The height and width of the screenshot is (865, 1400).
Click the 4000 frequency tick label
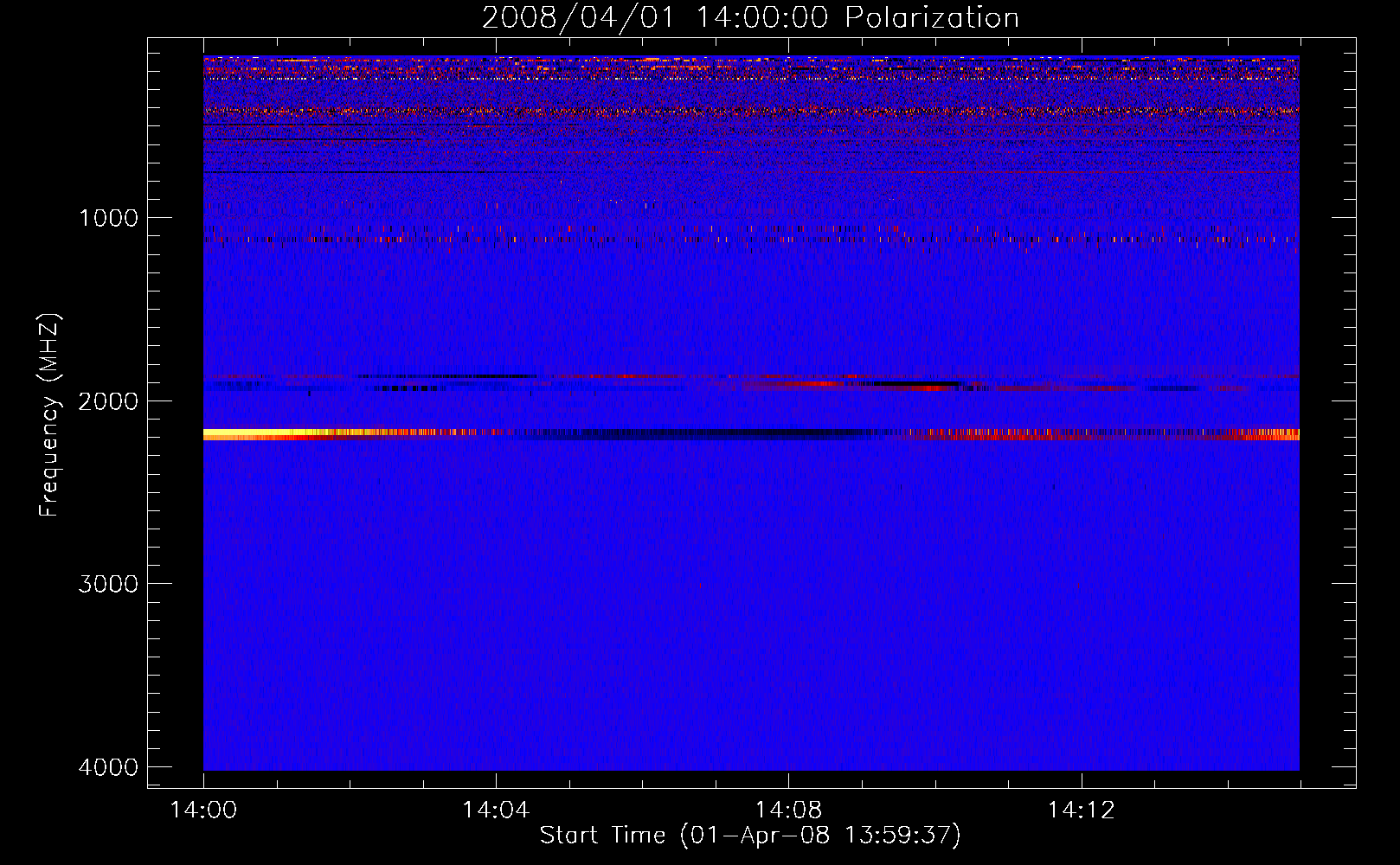[108, 767]
